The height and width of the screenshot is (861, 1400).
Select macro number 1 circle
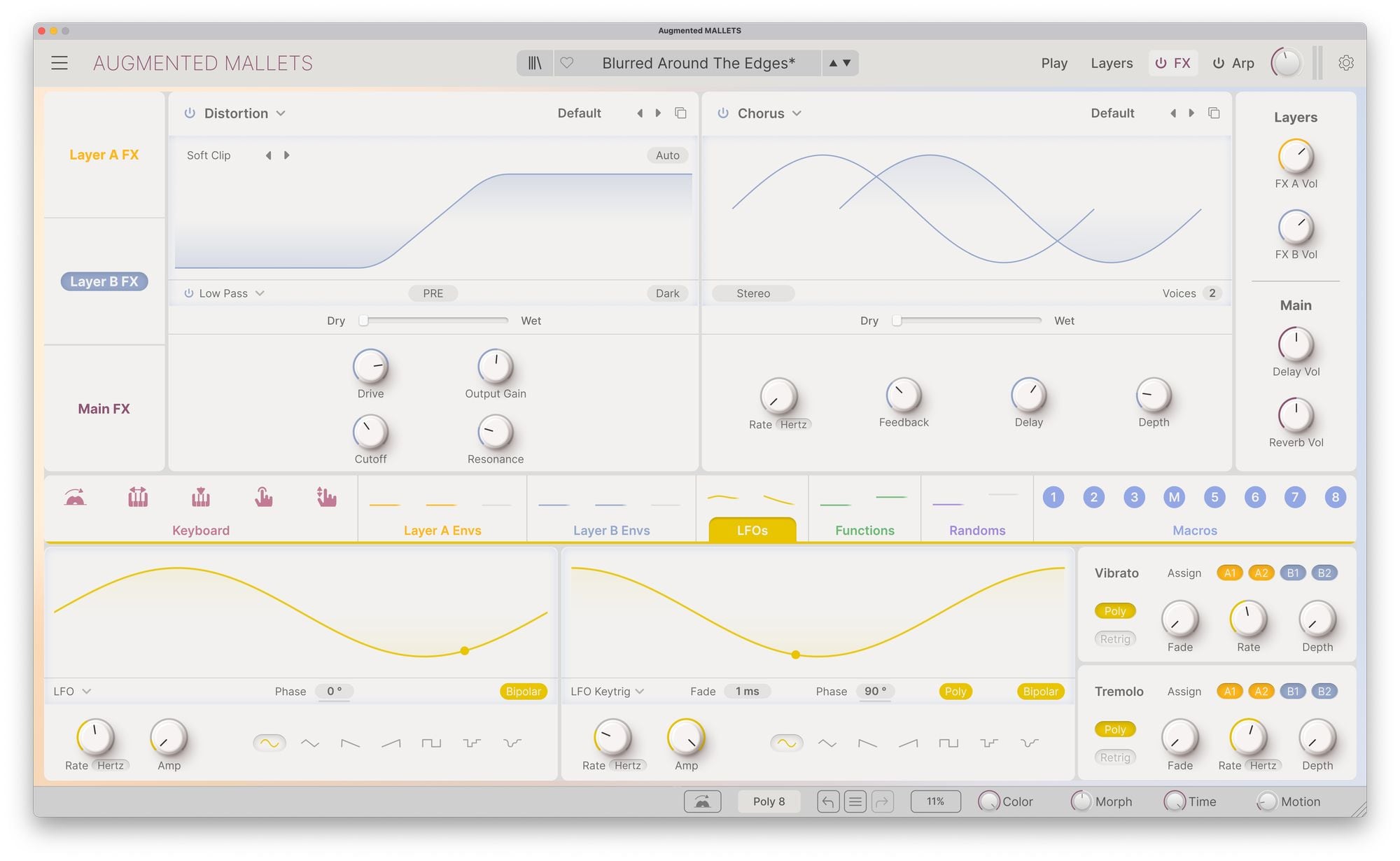point(1053,497)
